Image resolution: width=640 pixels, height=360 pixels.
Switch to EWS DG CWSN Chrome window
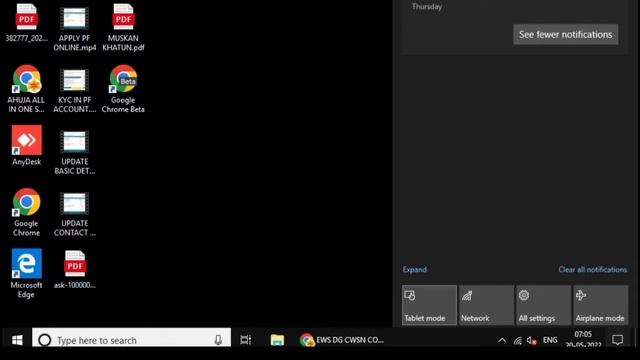(342, 340)
